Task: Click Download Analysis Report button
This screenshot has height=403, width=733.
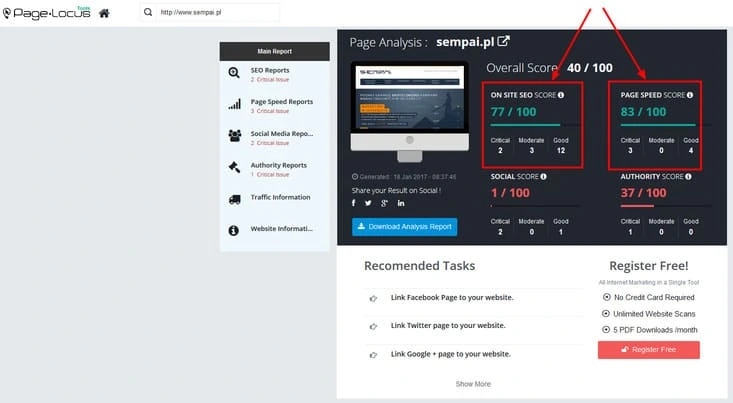Action: click(404, 227)
